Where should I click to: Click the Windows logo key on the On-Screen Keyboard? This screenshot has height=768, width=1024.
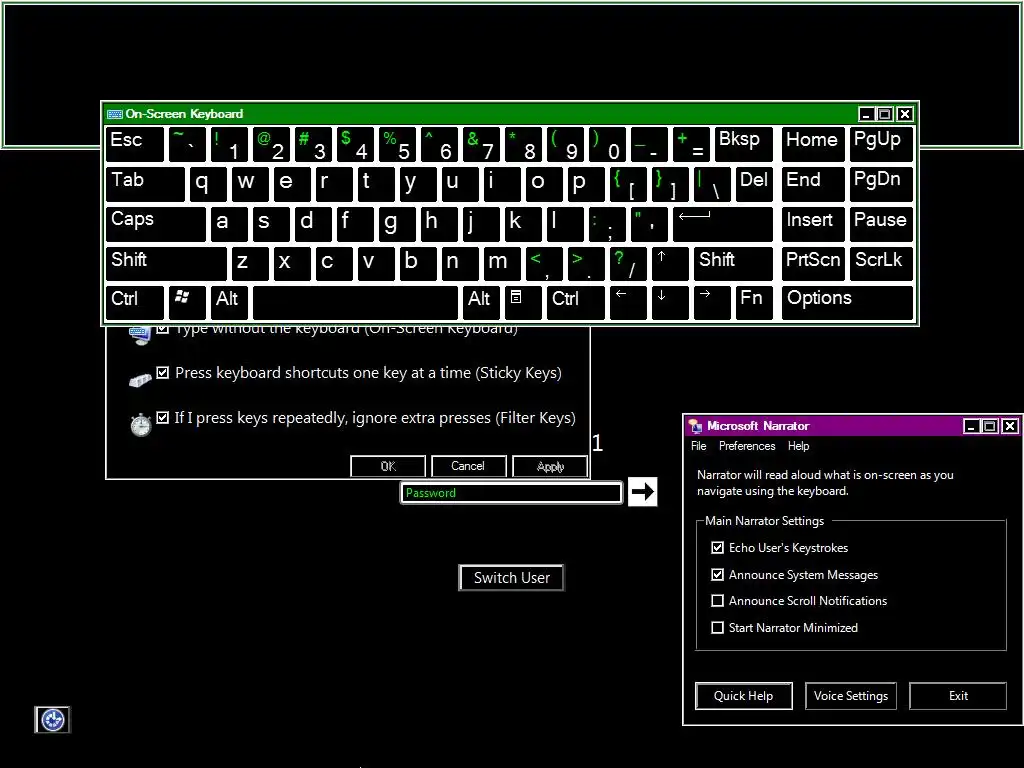tap(187, 302)
